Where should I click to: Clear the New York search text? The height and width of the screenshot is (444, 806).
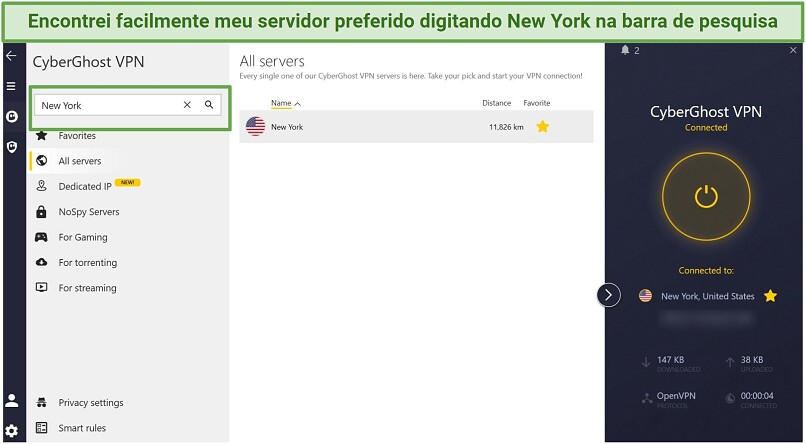[x=187, y=105]
